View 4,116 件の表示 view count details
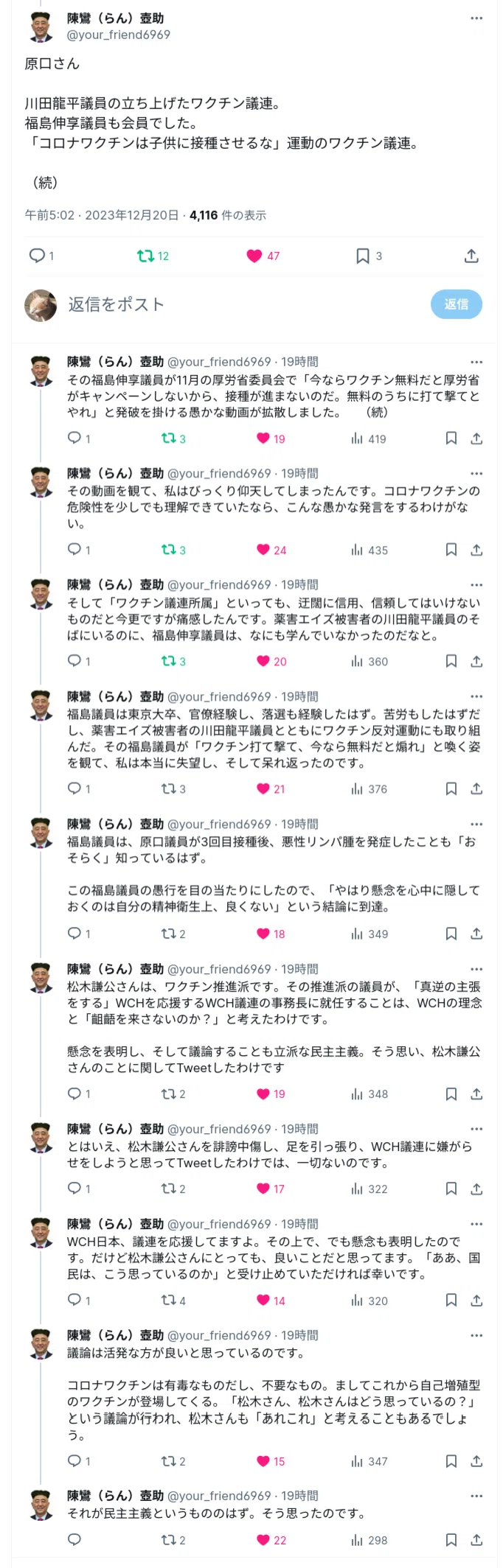This screenshot has width=503, height=1568. click(x=228, y=215)
